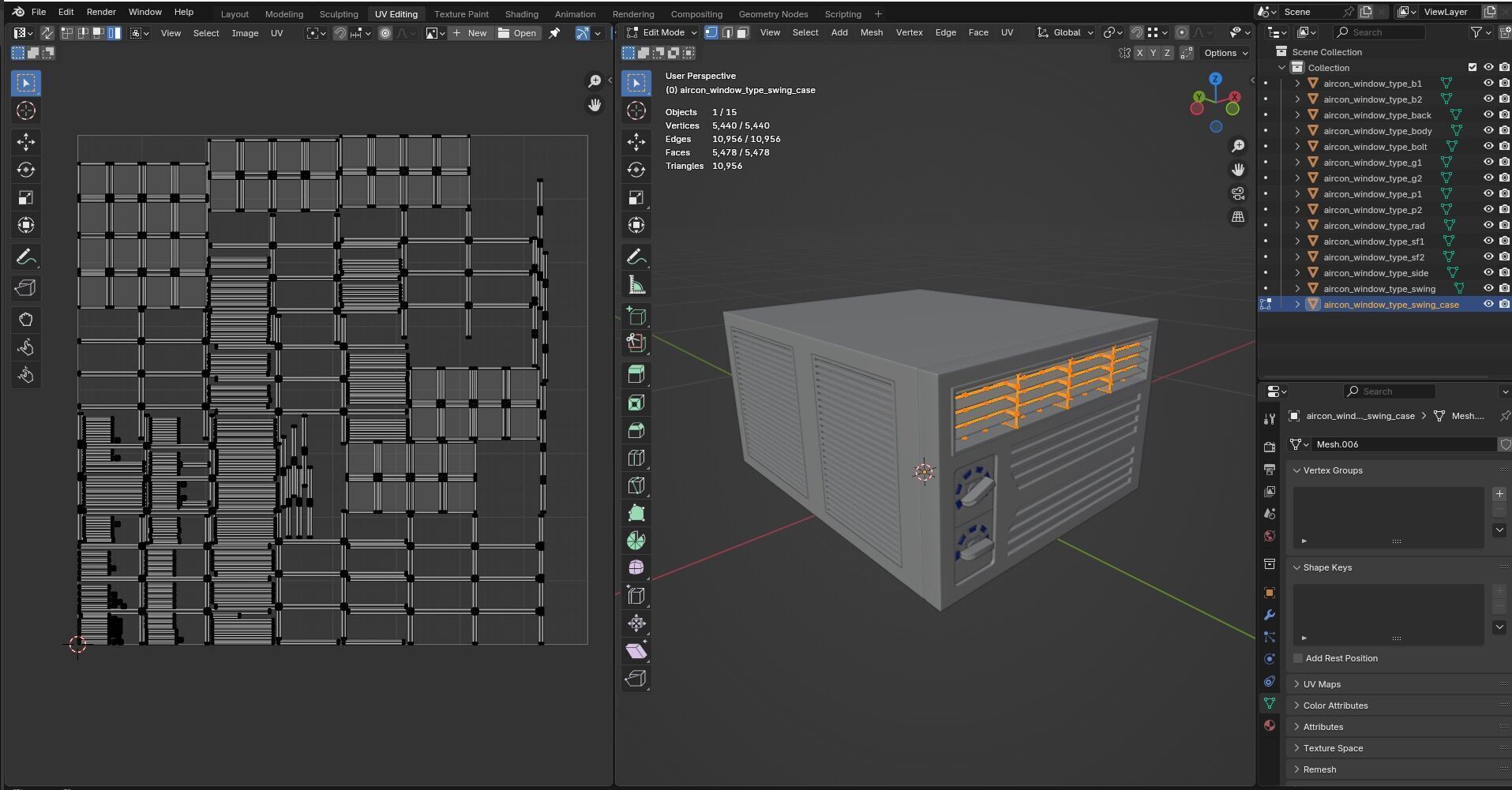Select the Move tool in UV editor toolbar
The height and width of the screenshot is (790, 1512).
pos(26,142)
